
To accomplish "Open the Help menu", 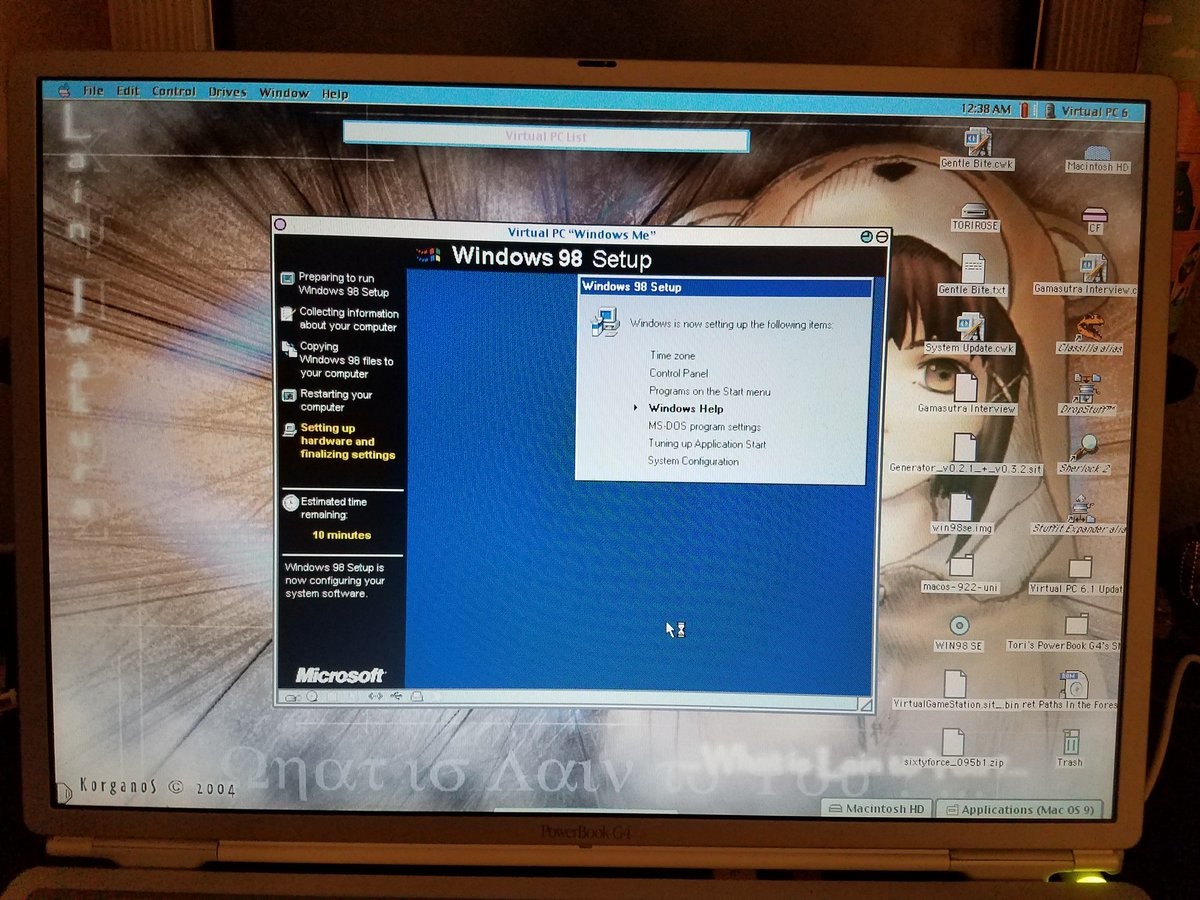I will click(335, 94).
